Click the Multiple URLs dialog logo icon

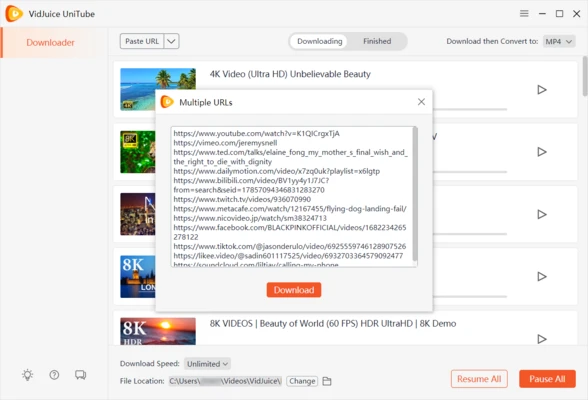tap(167, 102)
